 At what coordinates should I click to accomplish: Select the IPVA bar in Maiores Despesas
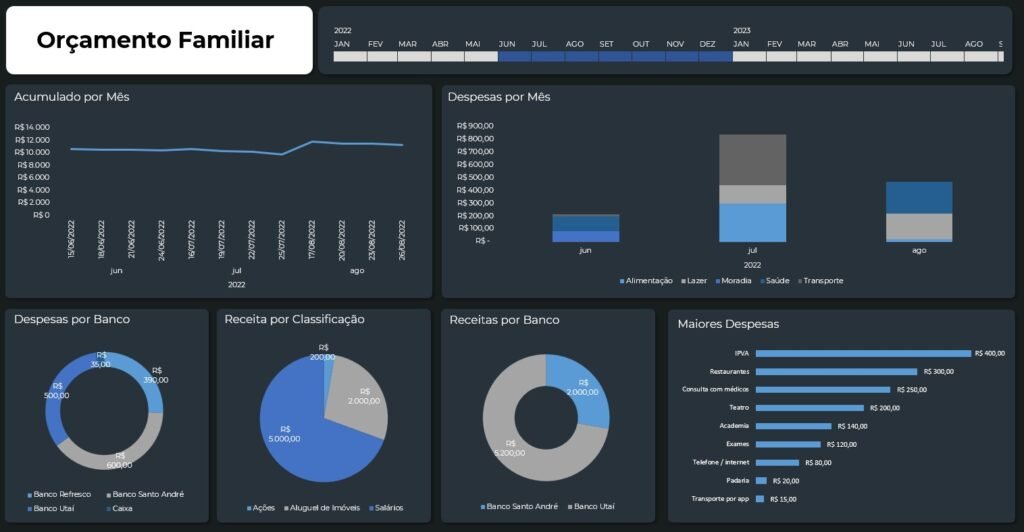[x=863, y=353]
